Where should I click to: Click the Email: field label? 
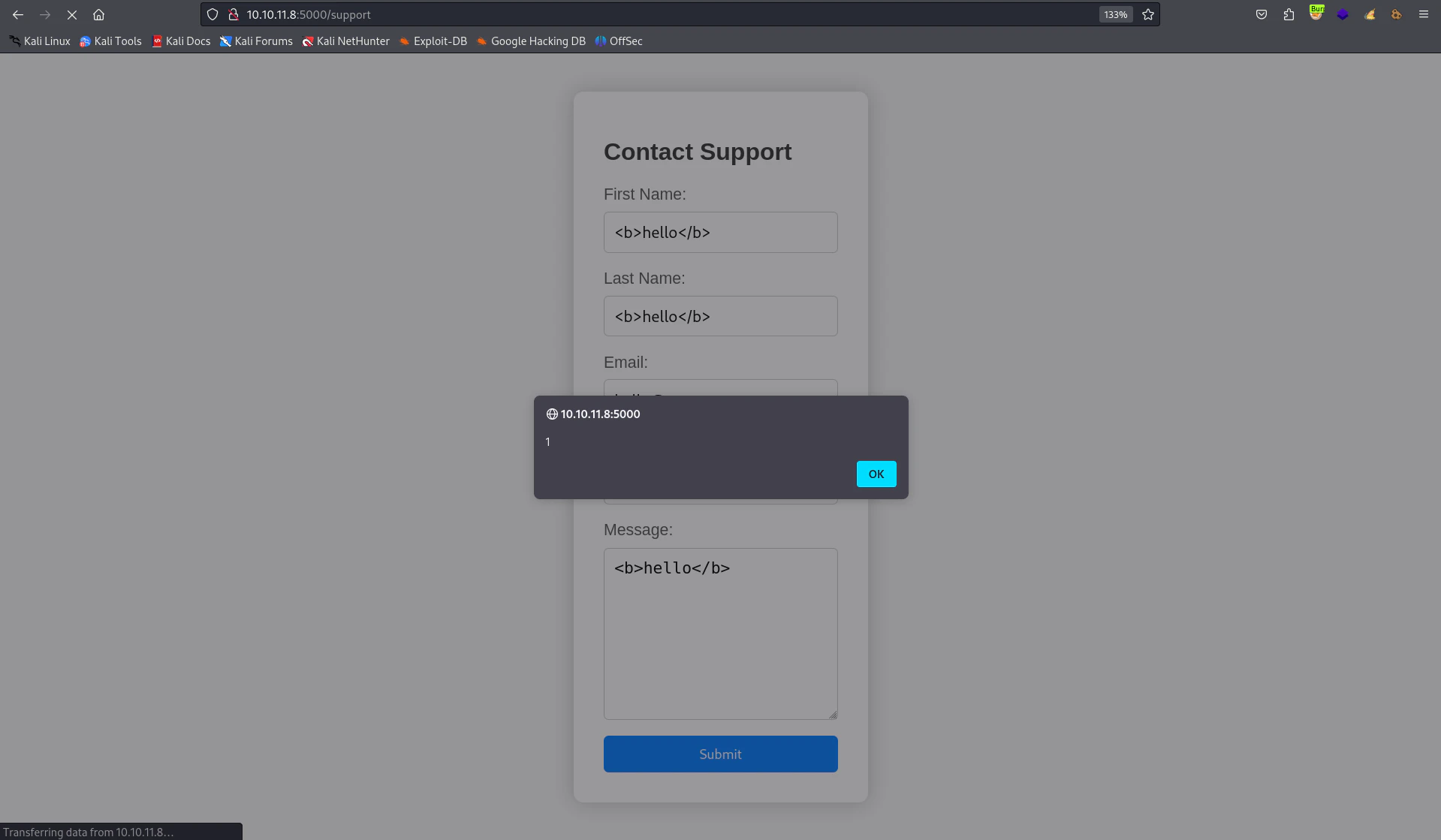click(x=626, y=362)
